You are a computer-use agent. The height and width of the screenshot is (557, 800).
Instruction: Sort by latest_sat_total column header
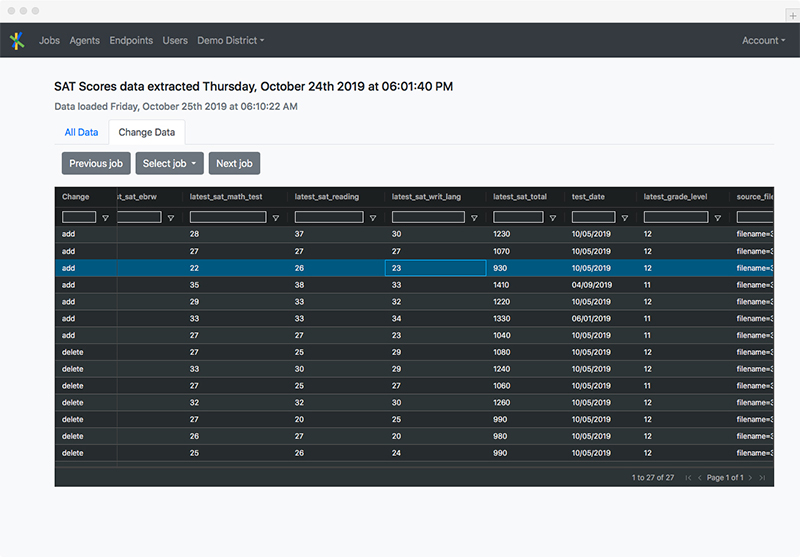tap(520, 197)
